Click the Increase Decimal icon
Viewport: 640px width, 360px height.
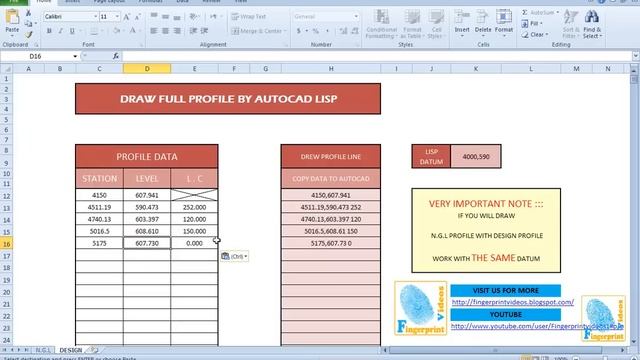pyautogui.click(x=343, y=31)
